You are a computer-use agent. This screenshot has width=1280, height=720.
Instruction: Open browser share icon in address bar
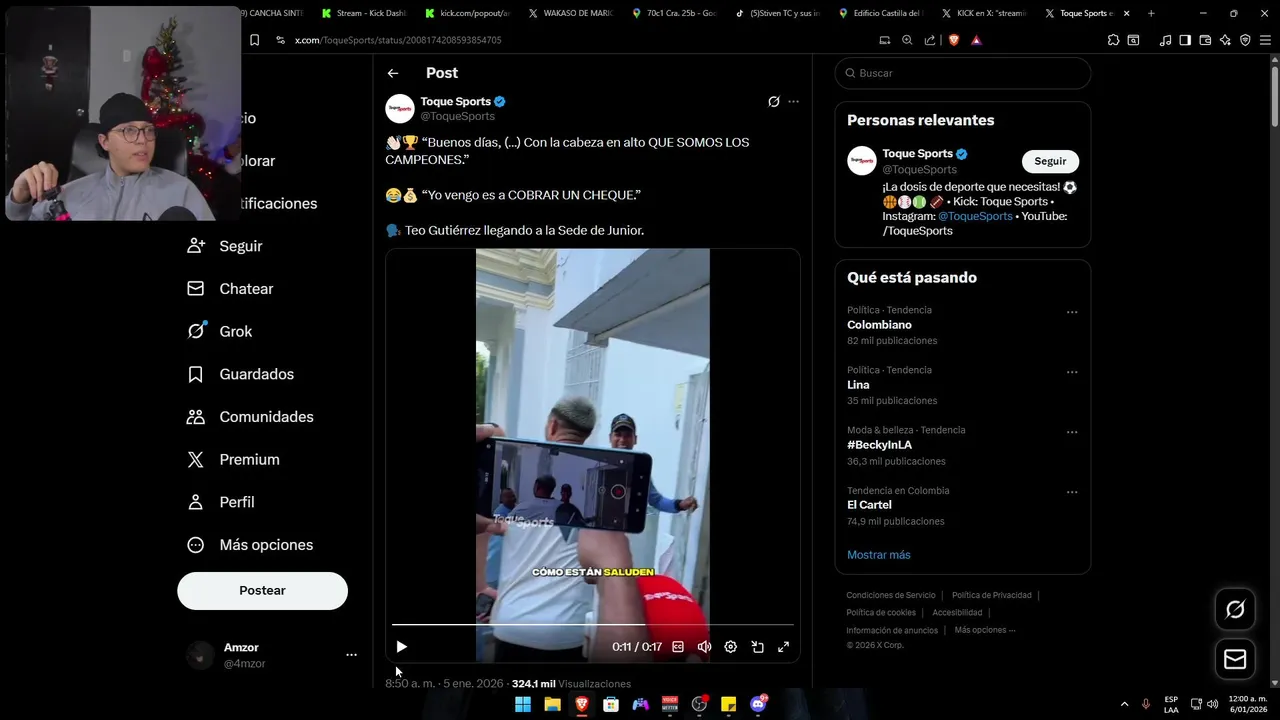click(930, 40)
